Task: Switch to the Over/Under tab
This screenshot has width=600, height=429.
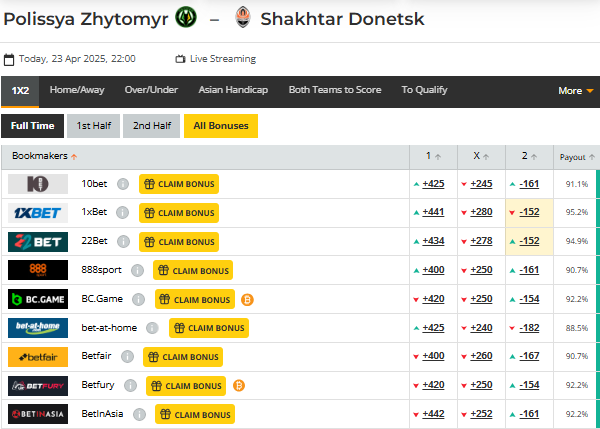Action: point(151,90)
